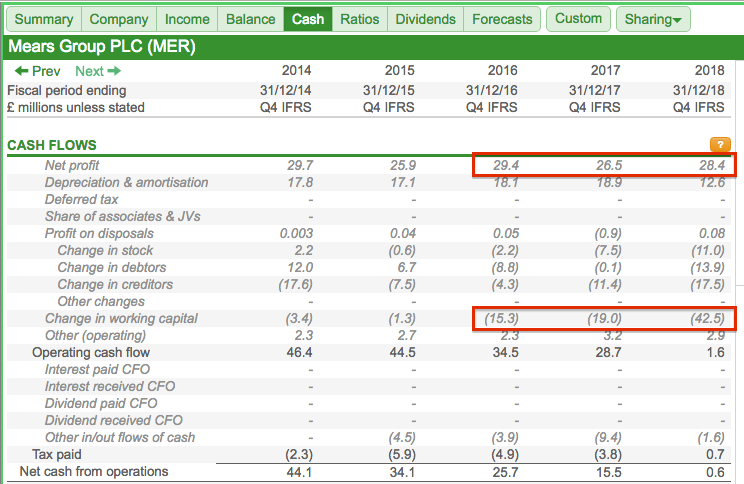The width and height of the screenshot is (744, 484).
Task: Click the 2014 change in creditors (17.6)
Action: [x=296, y=285]
